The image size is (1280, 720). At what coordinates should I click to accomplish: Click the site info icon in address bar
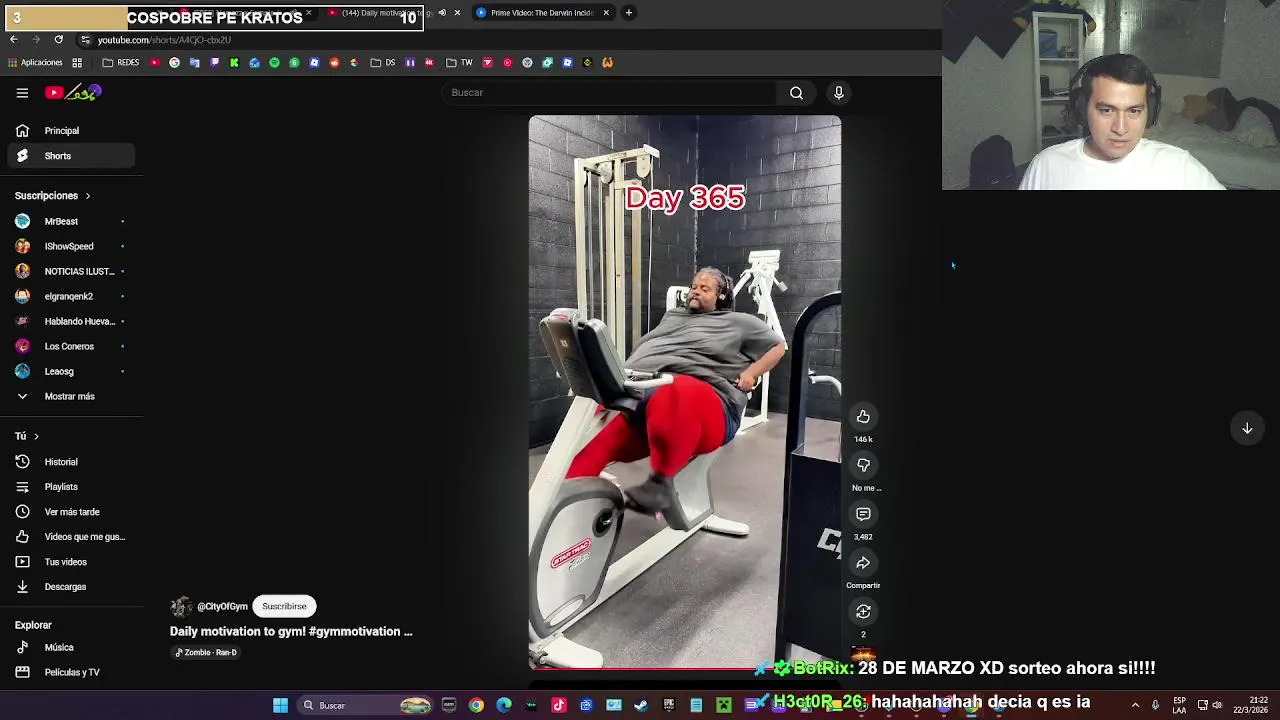[85, 40]
